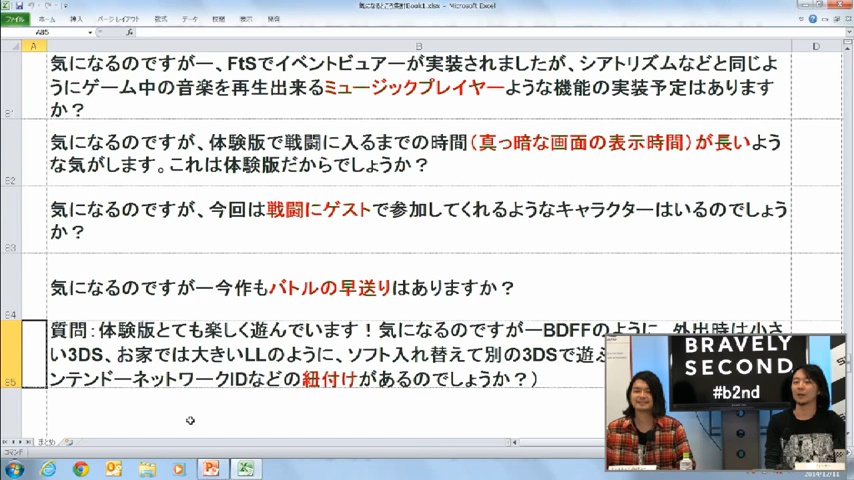Click cell asking about バトルの早送り
Screen dimensions: 854x480
pyautogui.click(x=419, y=287)
